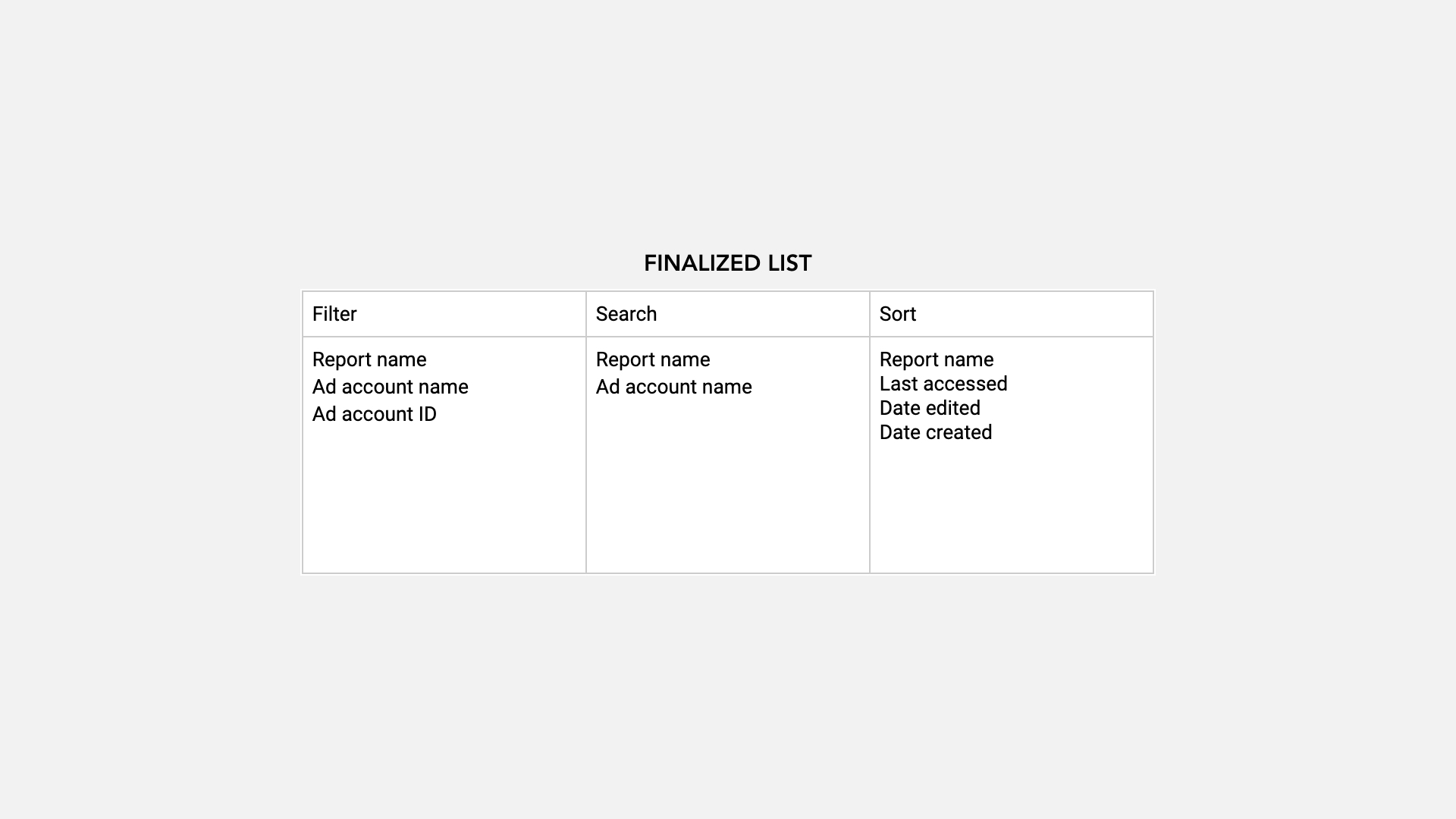Click the FINALIZED LIST title text

(x=727, y=263)
